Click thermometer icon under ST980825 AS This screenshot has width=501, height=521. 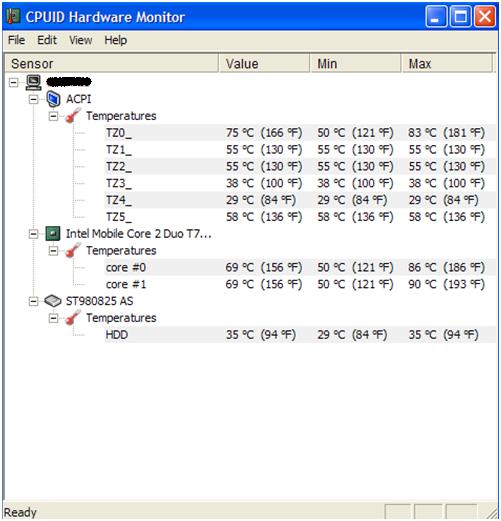click(73, 318)
